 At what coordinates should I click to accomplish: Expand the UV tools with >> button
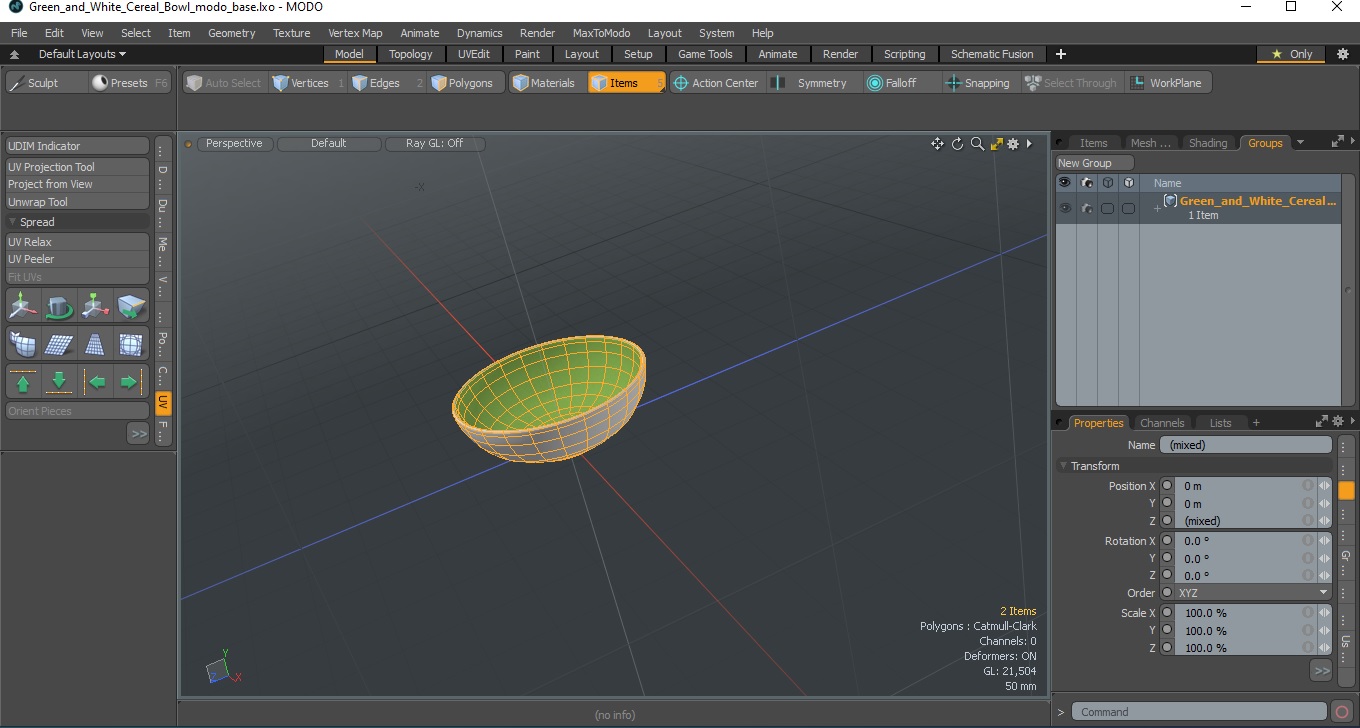138,434
